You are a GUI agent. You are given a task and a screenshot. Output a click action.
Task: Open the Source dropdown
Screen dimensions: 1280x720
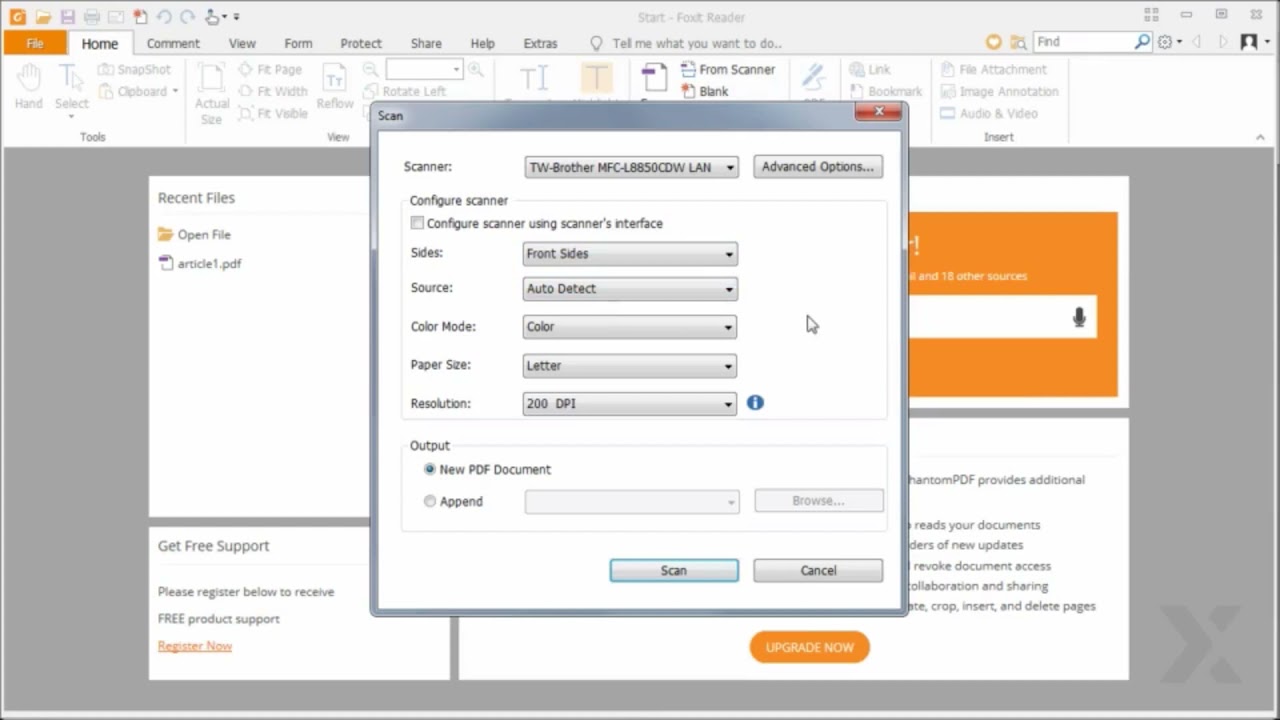[x=630, y=288]
